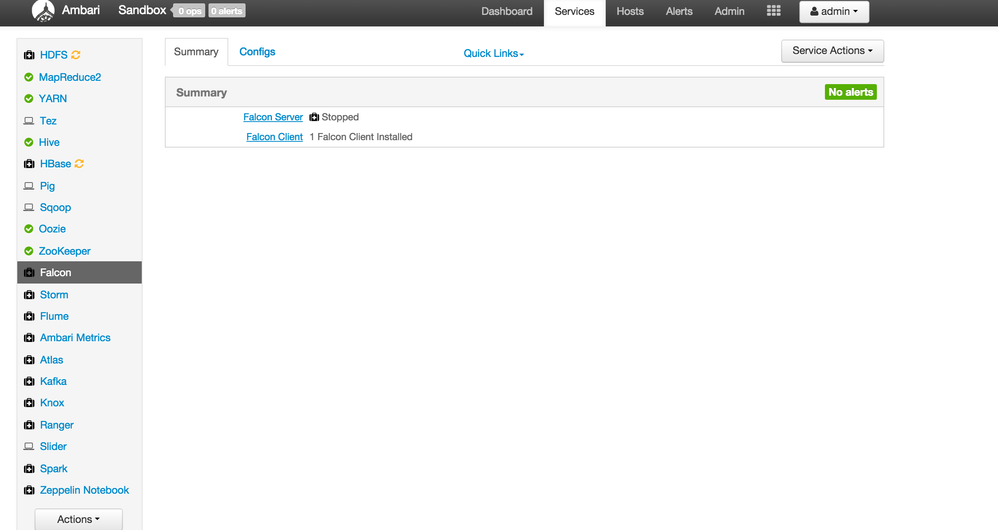Click the Spark stopped status icon
The image size is (998, 530).
point(29,469)
